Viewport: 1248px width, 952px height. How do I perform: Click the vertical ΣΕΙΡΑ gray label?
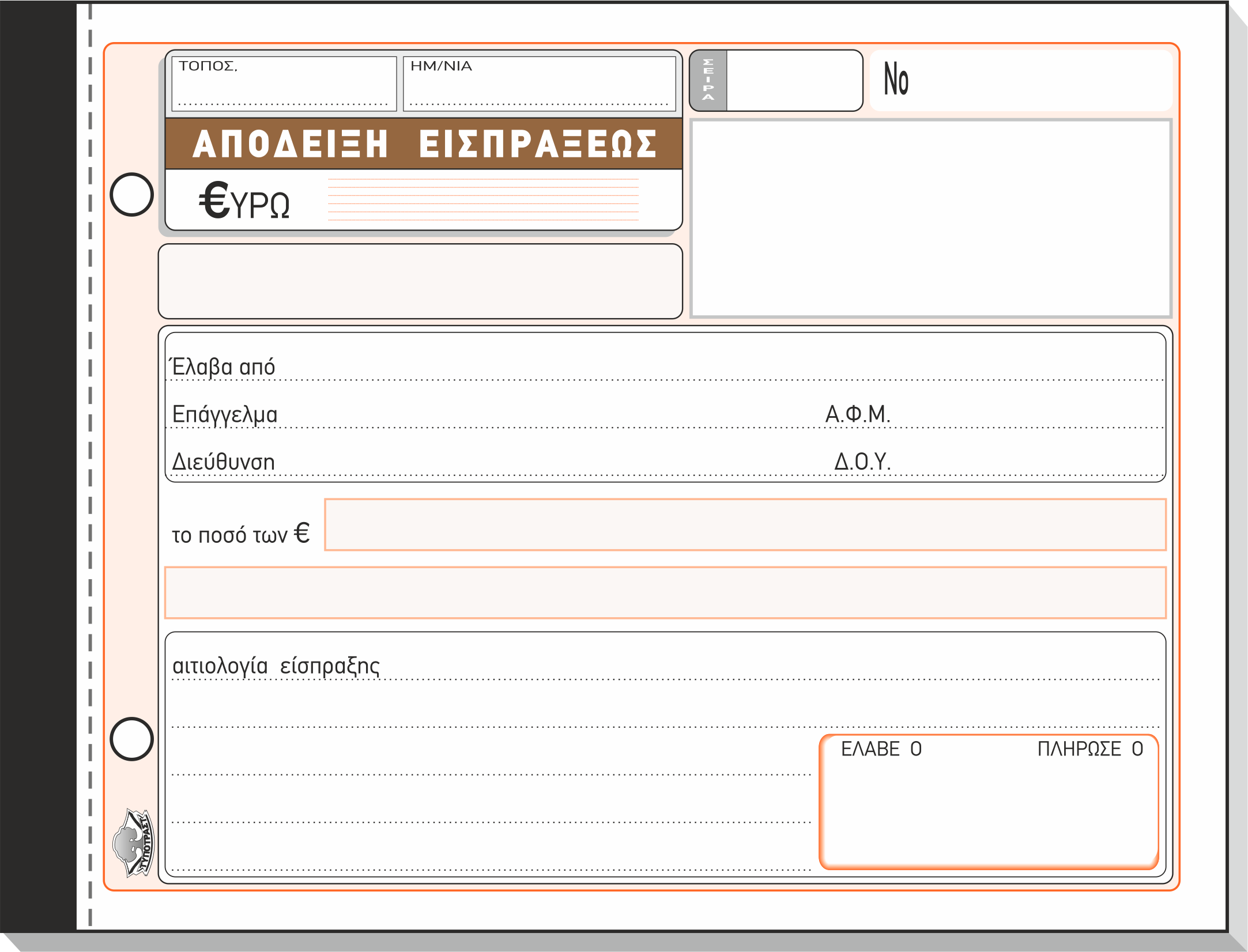tap(708, 80)
